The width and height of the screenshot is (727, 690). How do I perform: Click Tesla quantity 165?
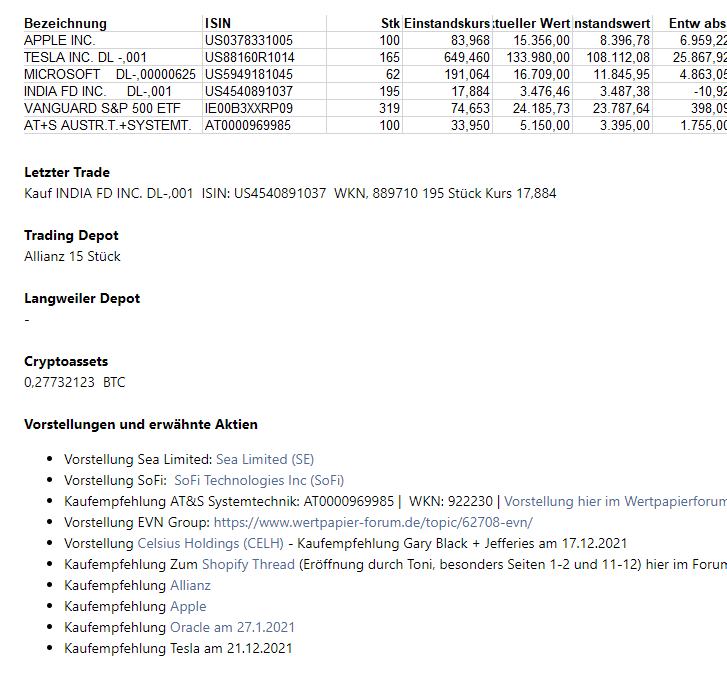[389, 58]
